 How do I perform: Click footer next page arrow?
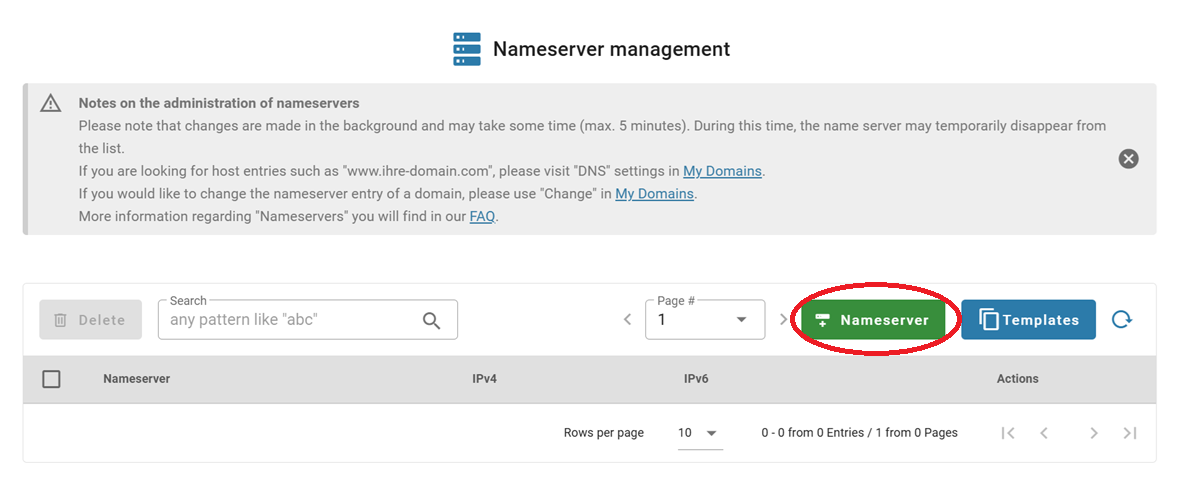tap(1094, 433)
